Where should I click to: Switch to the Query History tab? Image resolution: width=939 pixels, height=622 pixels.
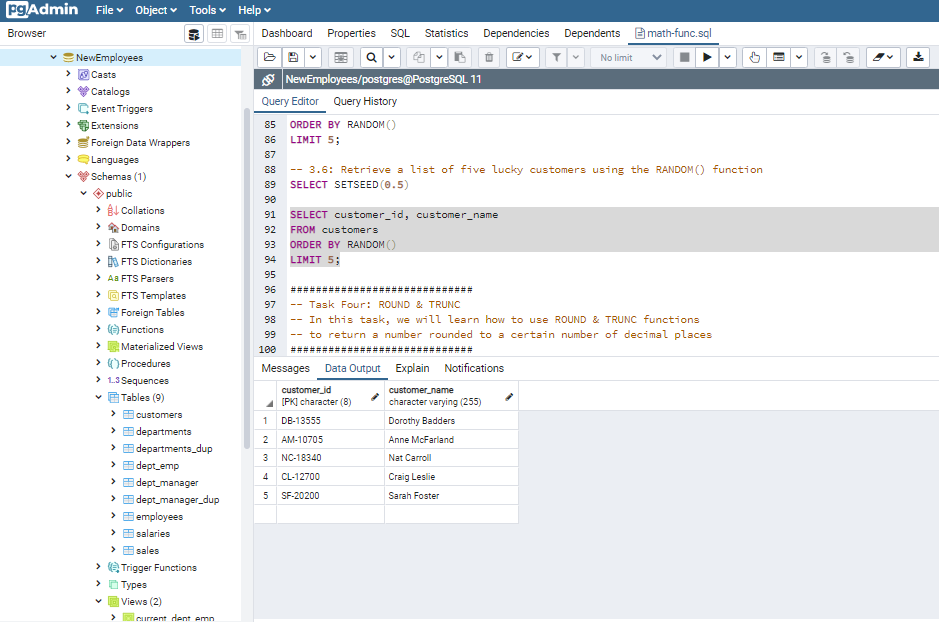coord(365,101)
